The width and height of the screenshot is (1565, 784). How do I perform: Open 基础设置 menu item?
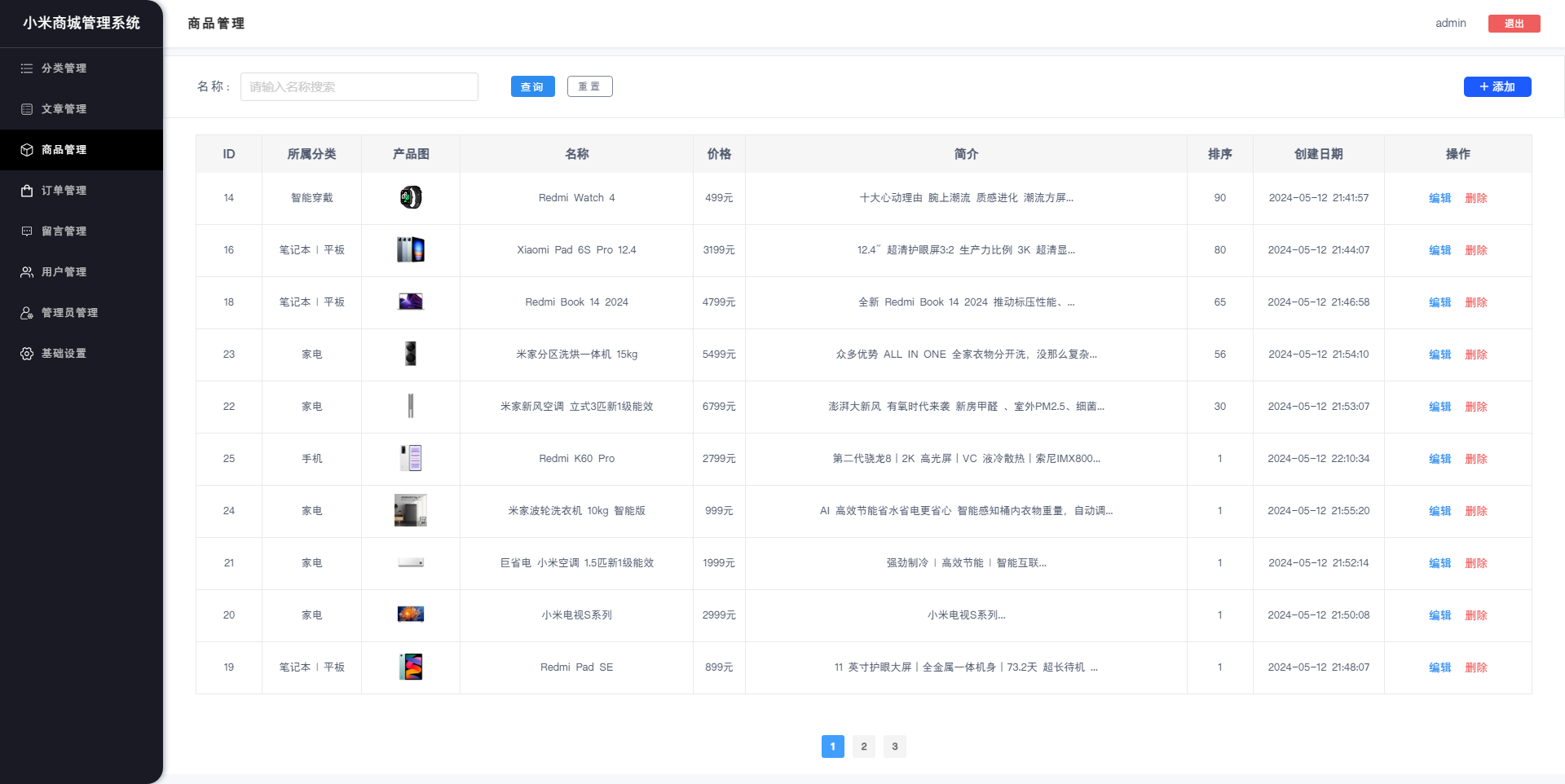pyautogui.click(x=82, y=354)
